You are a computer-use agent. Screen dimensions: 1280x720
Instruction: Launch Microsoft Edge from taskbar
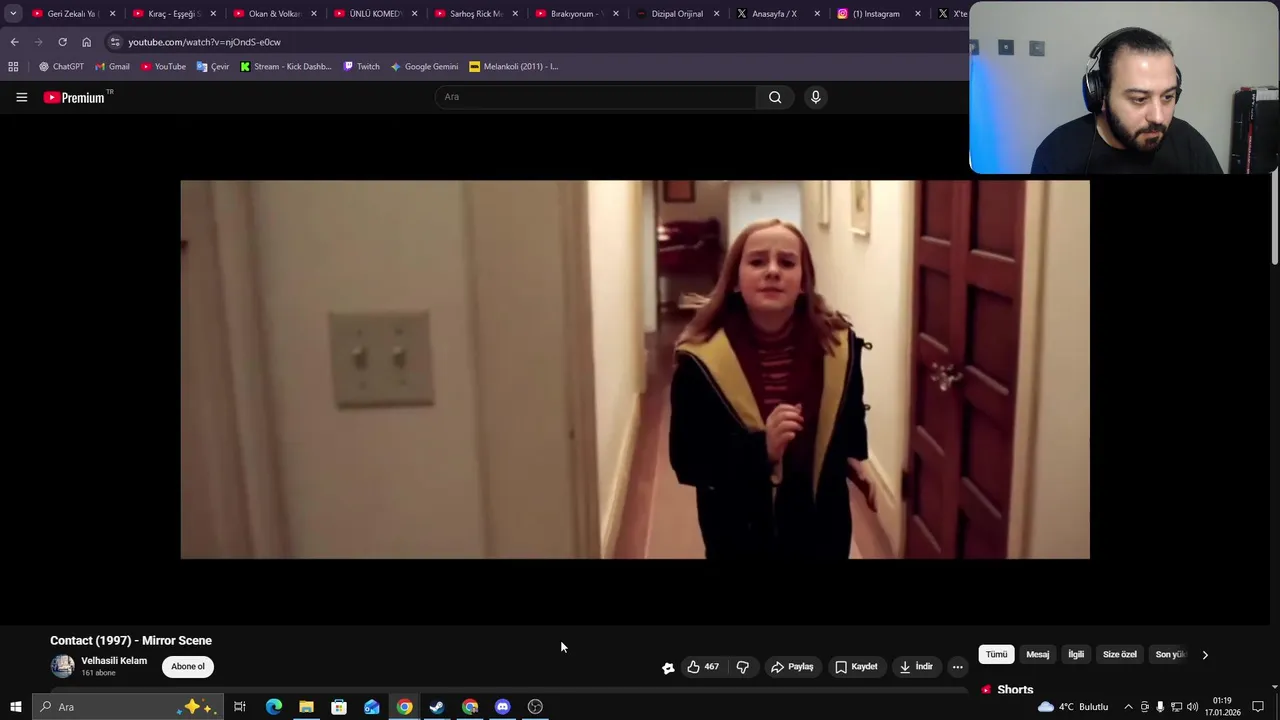[273, 707]
